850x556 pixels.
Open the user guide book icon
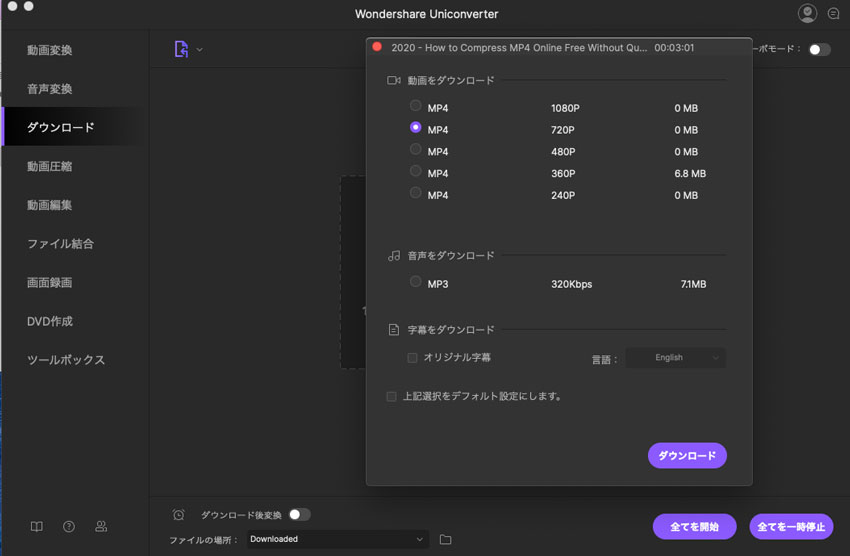pyautogui.click(x=36, y=526)
